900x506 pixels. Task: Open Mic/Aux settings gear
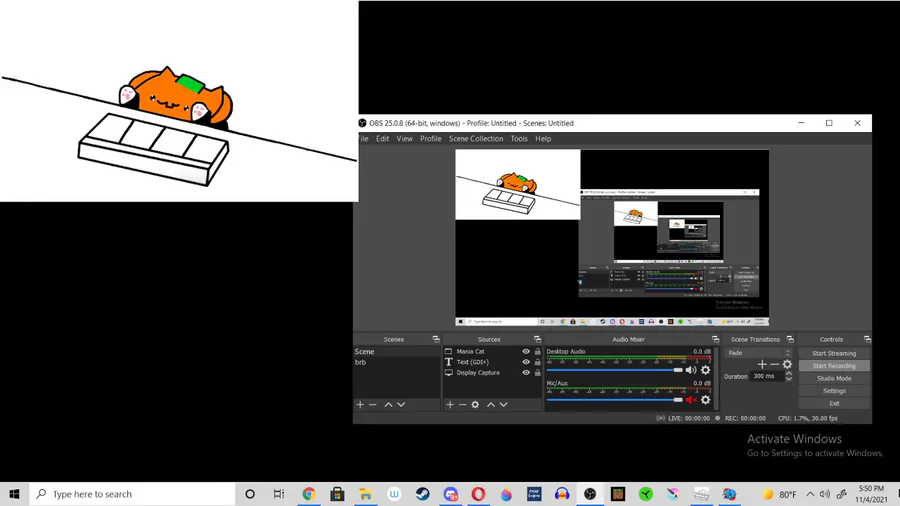705,400
